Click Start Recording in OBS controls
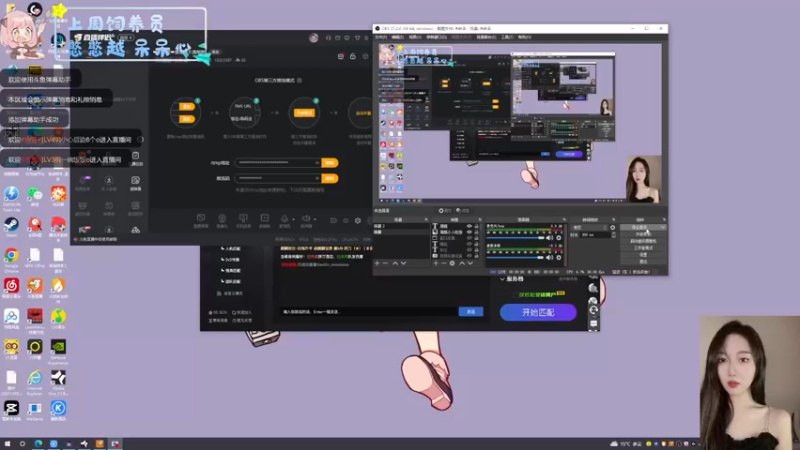 643,234
